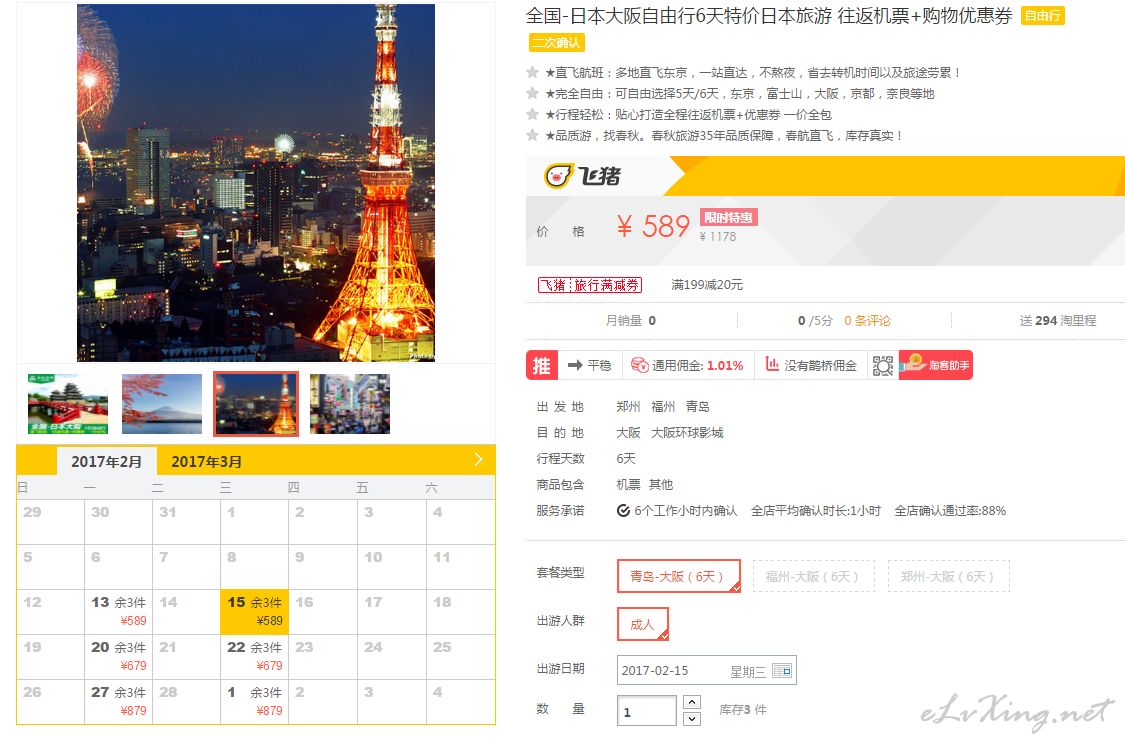The image size is (1125, 746).
Task: Click the 二次确认 yellow tag
Action: pyautogui.click(x=557, y=42)
